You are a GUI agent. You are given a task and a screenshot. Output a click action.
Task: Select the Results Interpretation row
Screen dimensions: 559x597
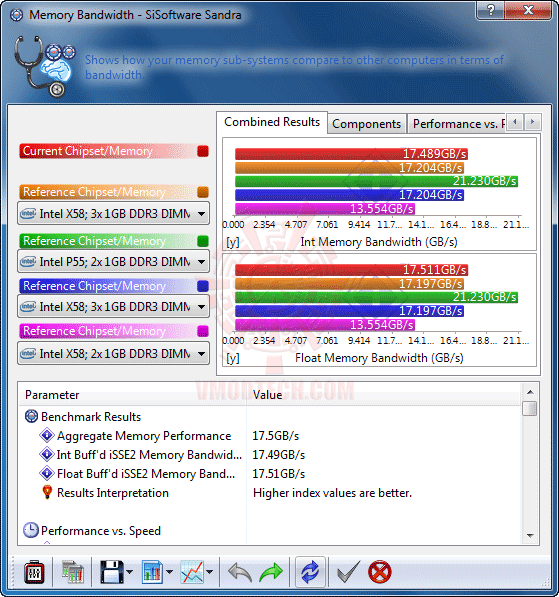point(270,493)
